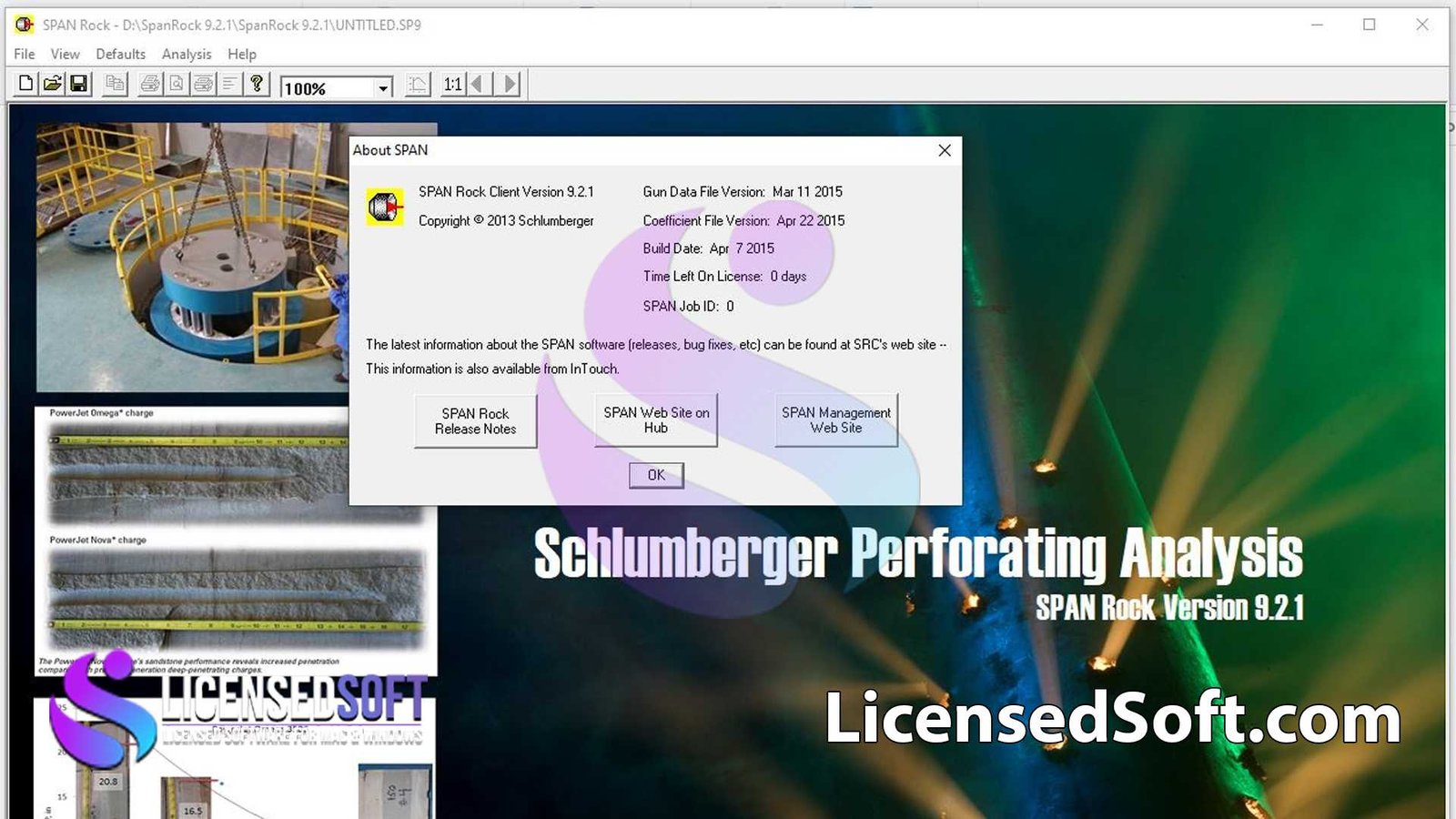The width and height of the screenshot is (1456, 819).
Task: Open Print Preview from the toolbar
Action: (177, 85)
